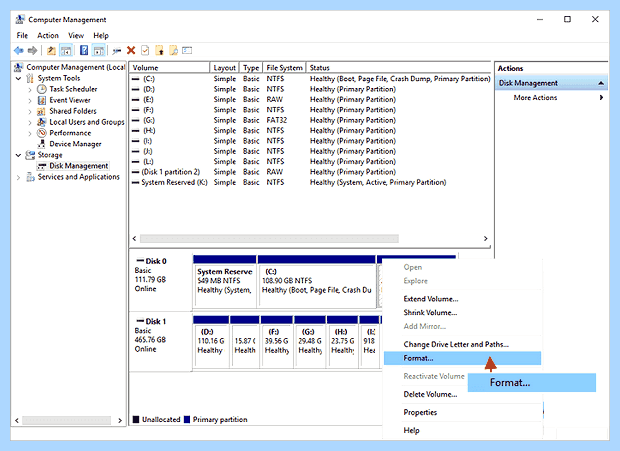Screen dimensions: 620x451
Task: Select the System Reserved (K:) volume row
Action: click(310, 182)
